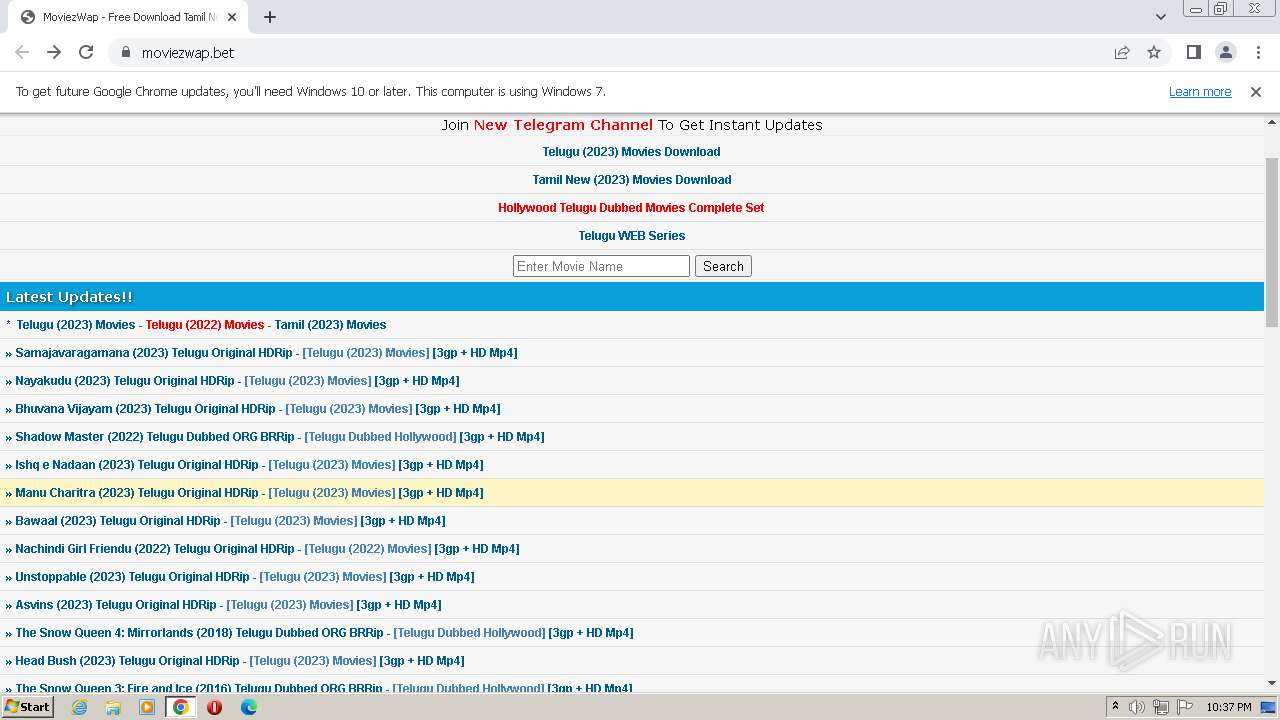This screenshot has width=1280, height=720.
Task: Open New Telegram Channel link
Action: coord(563,125)
